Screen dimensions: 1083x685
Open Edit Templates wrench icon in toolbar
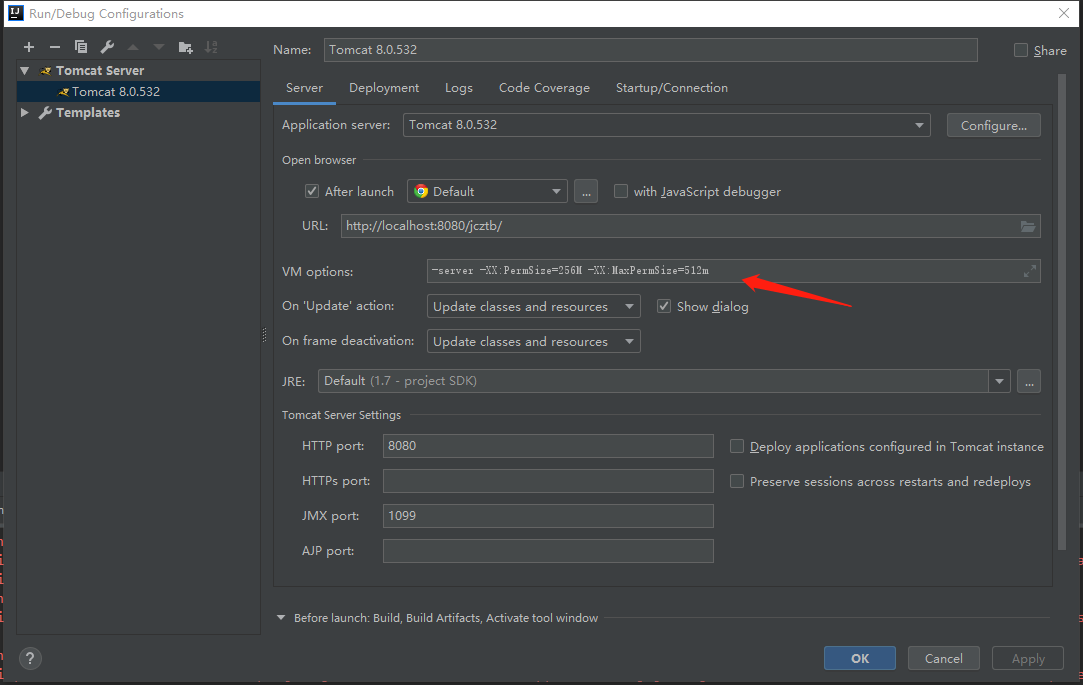click(x=107, y=47)
